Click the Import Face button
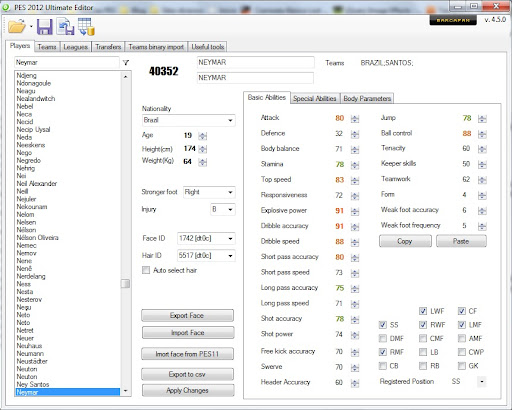 click(188, 333)
